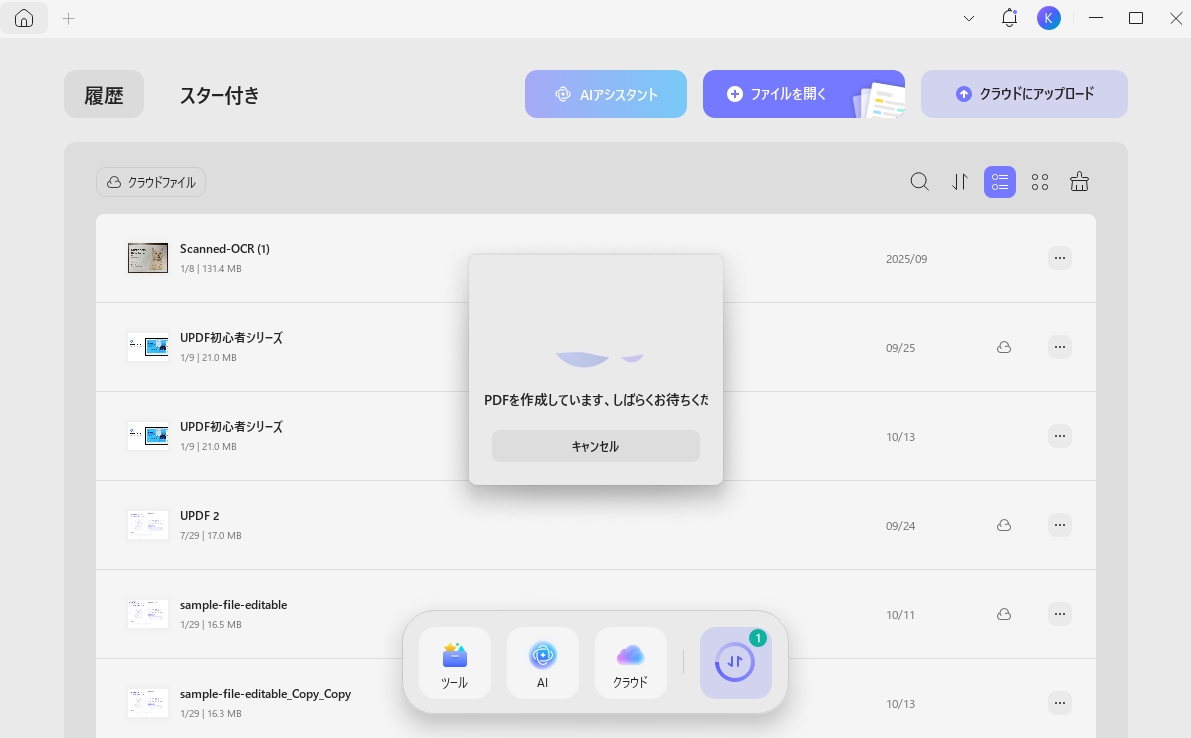
Task: Switch to grid view layout
Action: coord(1040,182)
